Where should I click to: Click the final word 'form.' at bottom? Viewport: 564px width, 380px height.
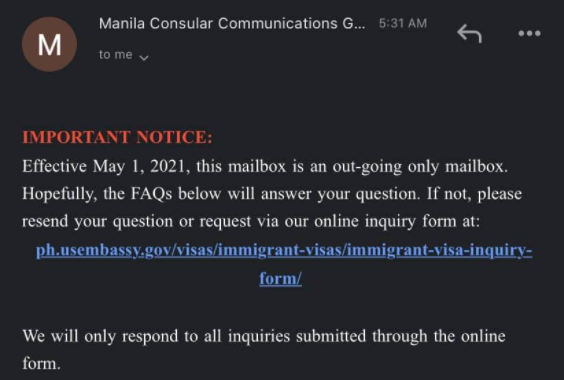tap(41, 363)
